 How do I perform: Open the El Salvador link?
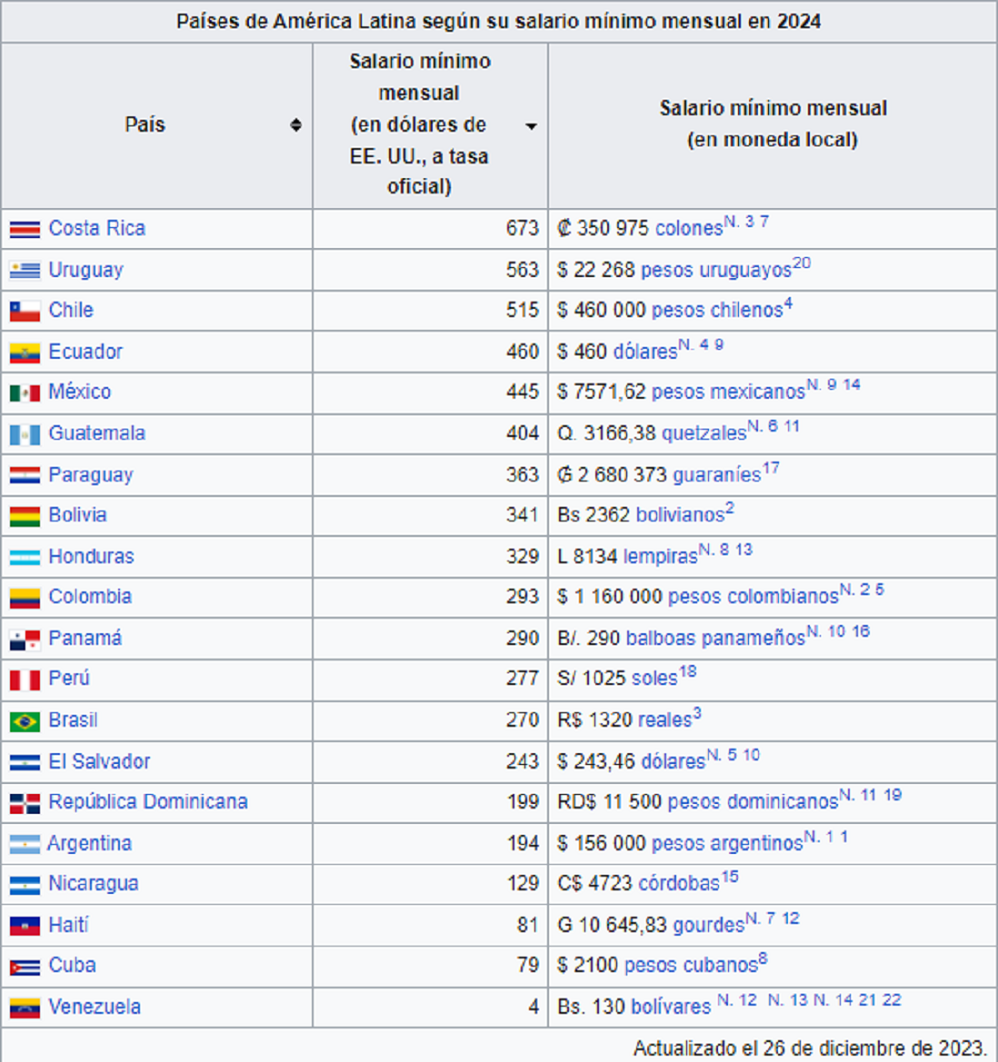[100, 761]
